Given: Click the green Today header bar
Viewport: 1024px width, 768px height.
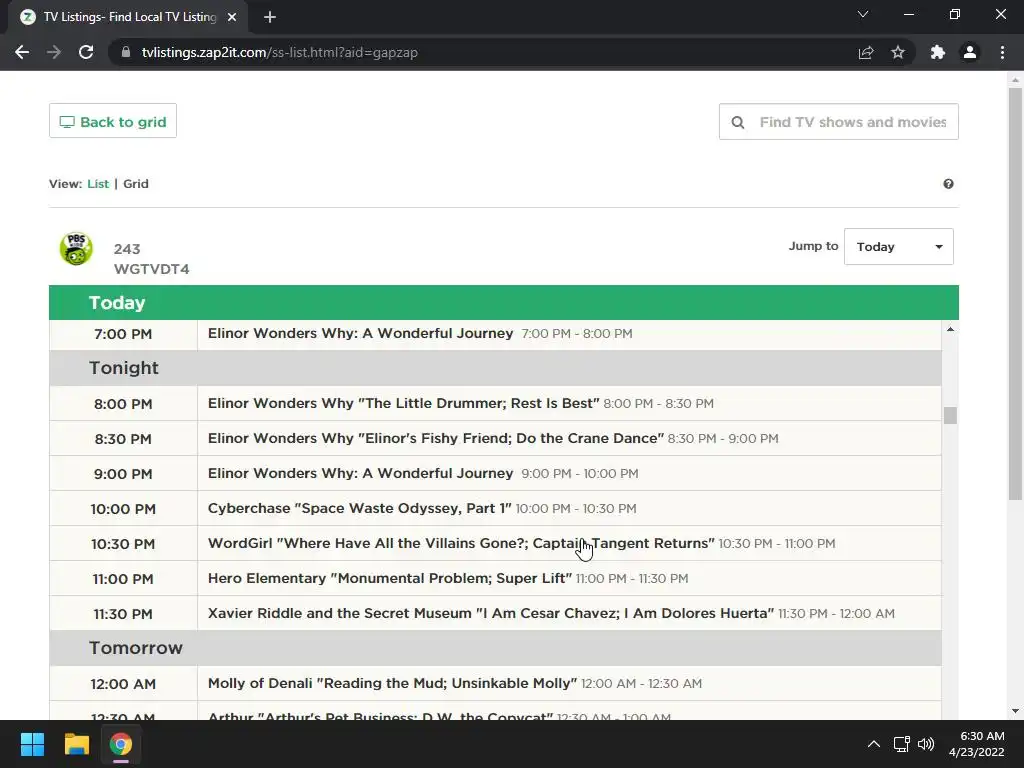Looking at the screenshot, I should pyautogui.click(x=504, y=302).
